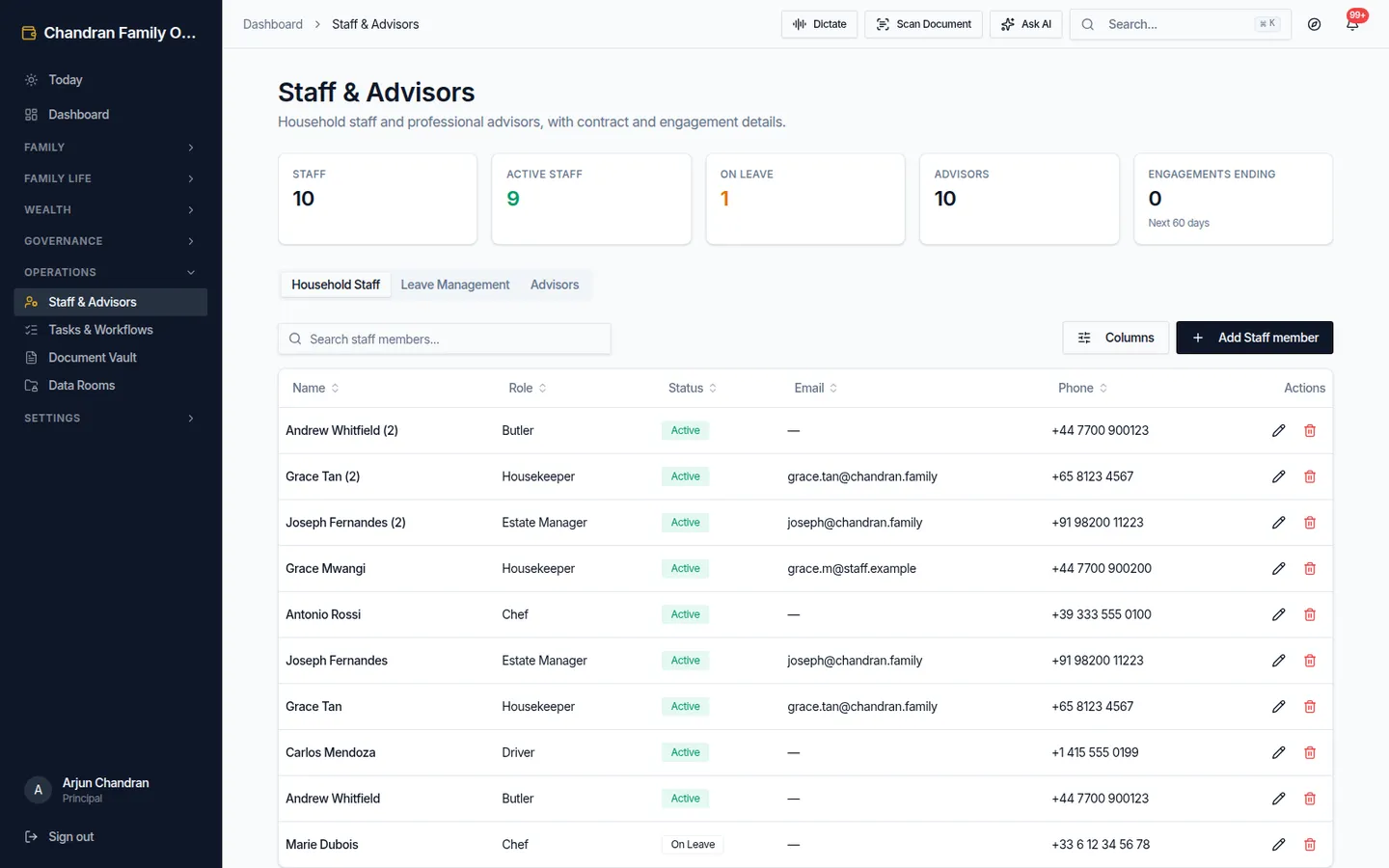Click the Dashboard breadcrumb link
The image size is (1389, 868).
coord(273,24)
